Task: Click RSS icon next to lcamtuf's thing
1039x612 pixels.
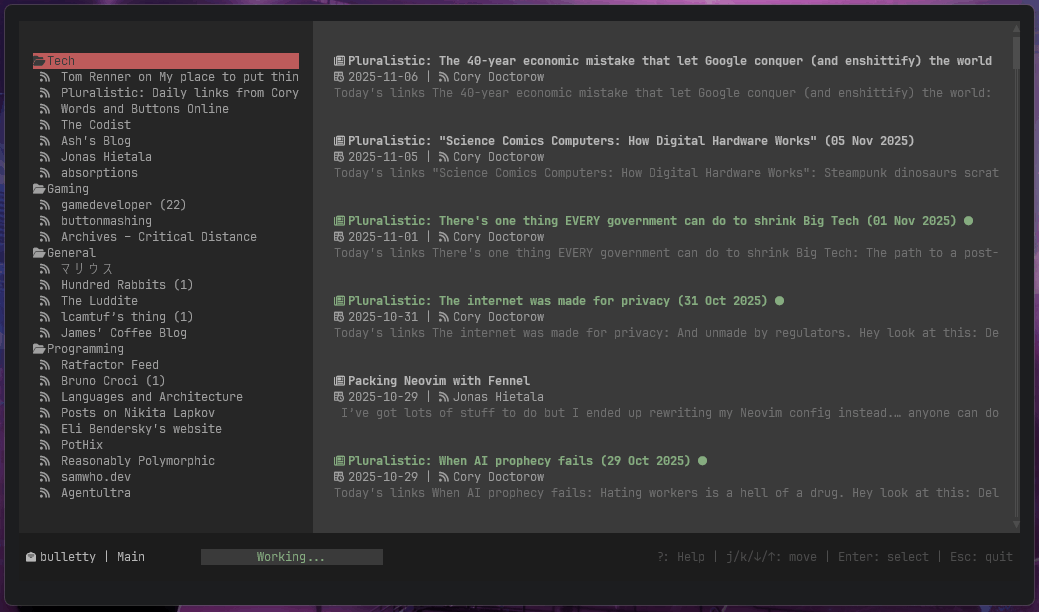Action: tap(45, 317)
